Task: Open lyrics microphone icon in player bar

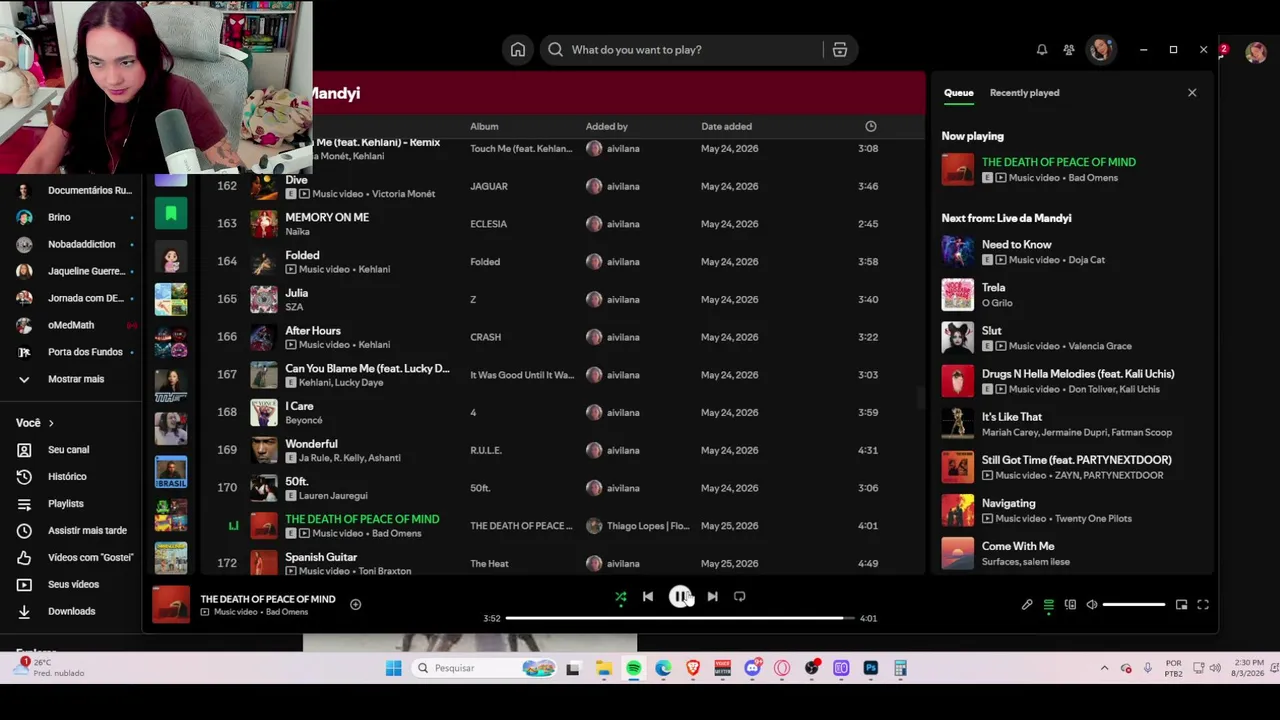Action: tap(1027, 605)
